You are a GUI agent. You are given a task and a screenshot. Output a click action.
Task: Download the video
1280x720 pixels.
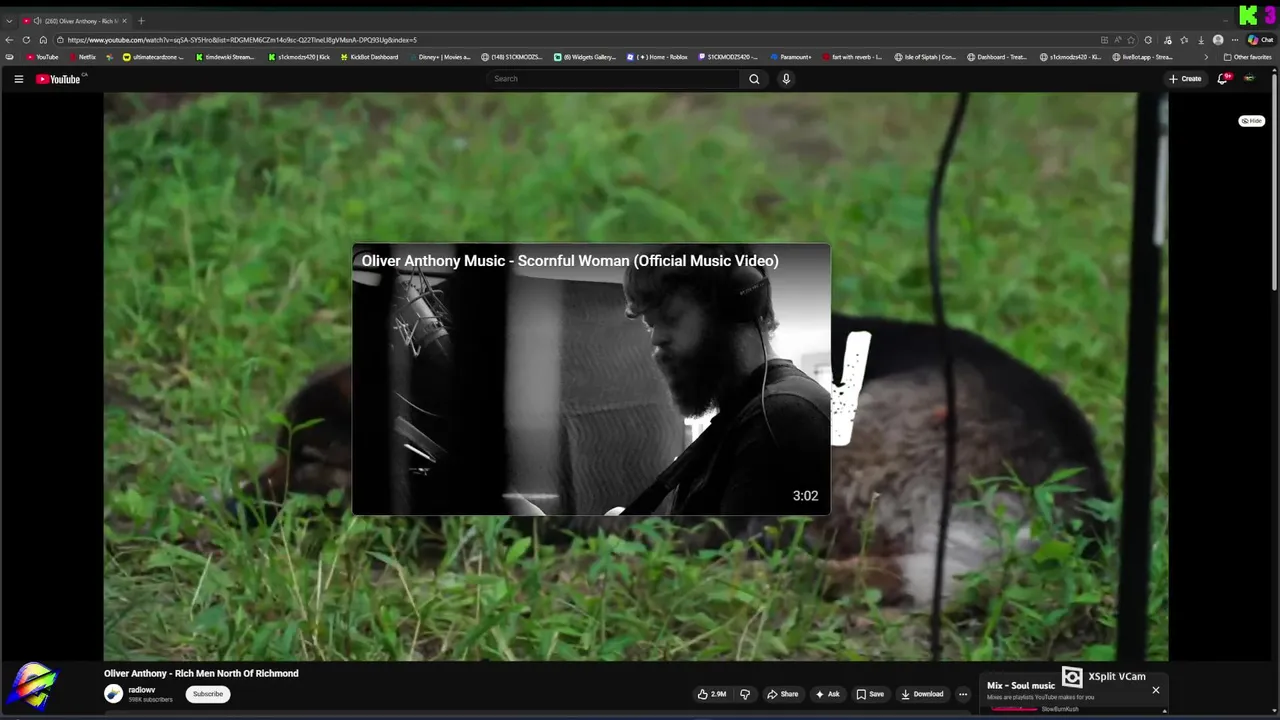click(922, 694)
